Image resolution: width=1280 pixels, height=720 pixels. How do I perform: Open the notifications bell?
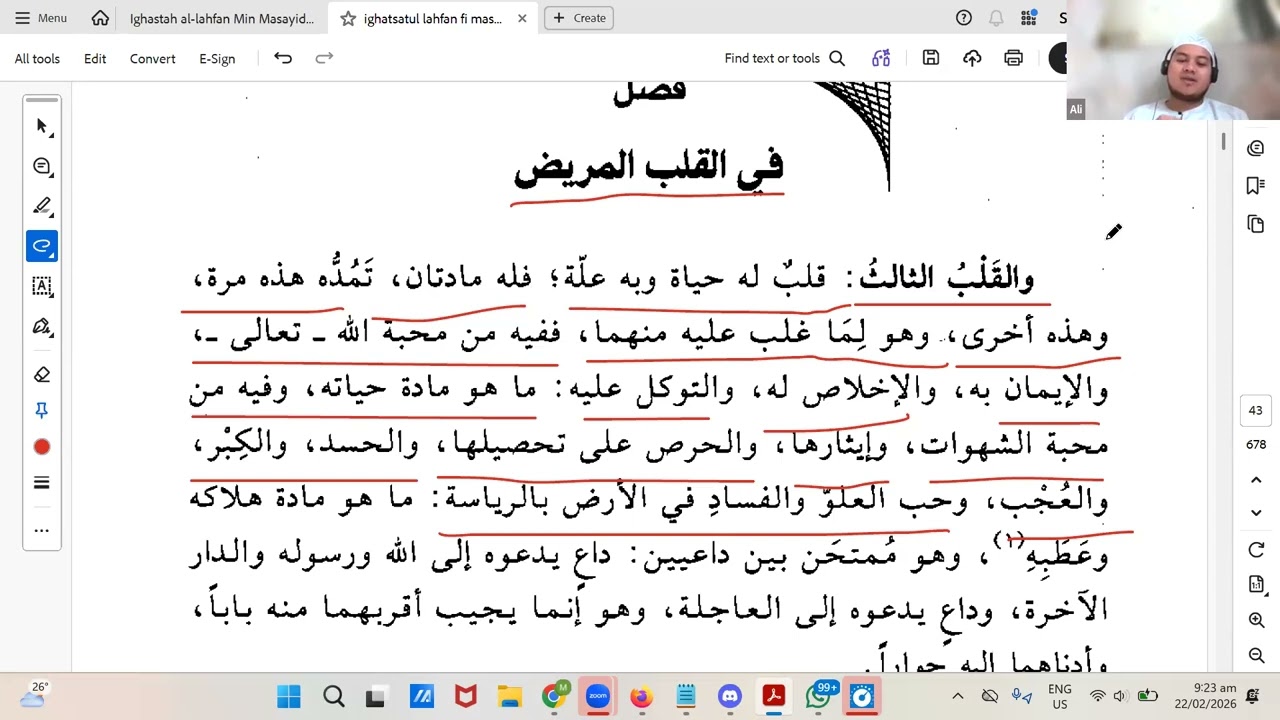click(x=996, y=18)
